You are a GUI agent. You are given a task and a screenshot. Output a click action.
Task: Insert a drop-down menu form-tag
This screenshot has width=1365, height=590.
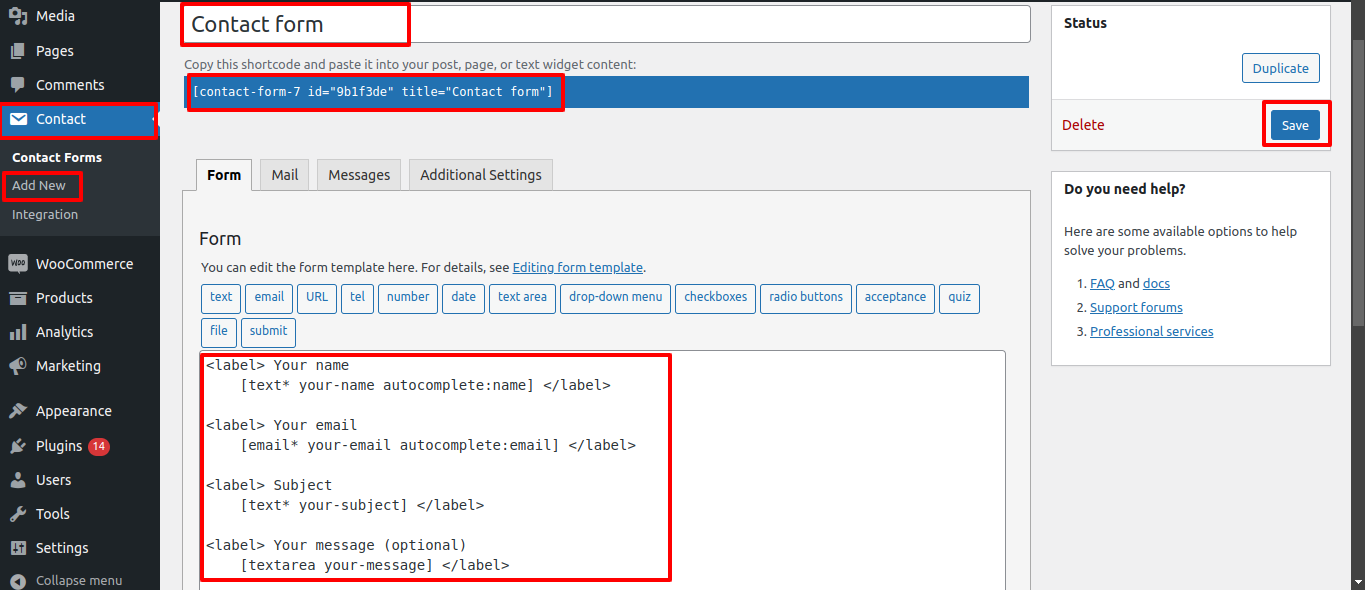click(616, 297)
